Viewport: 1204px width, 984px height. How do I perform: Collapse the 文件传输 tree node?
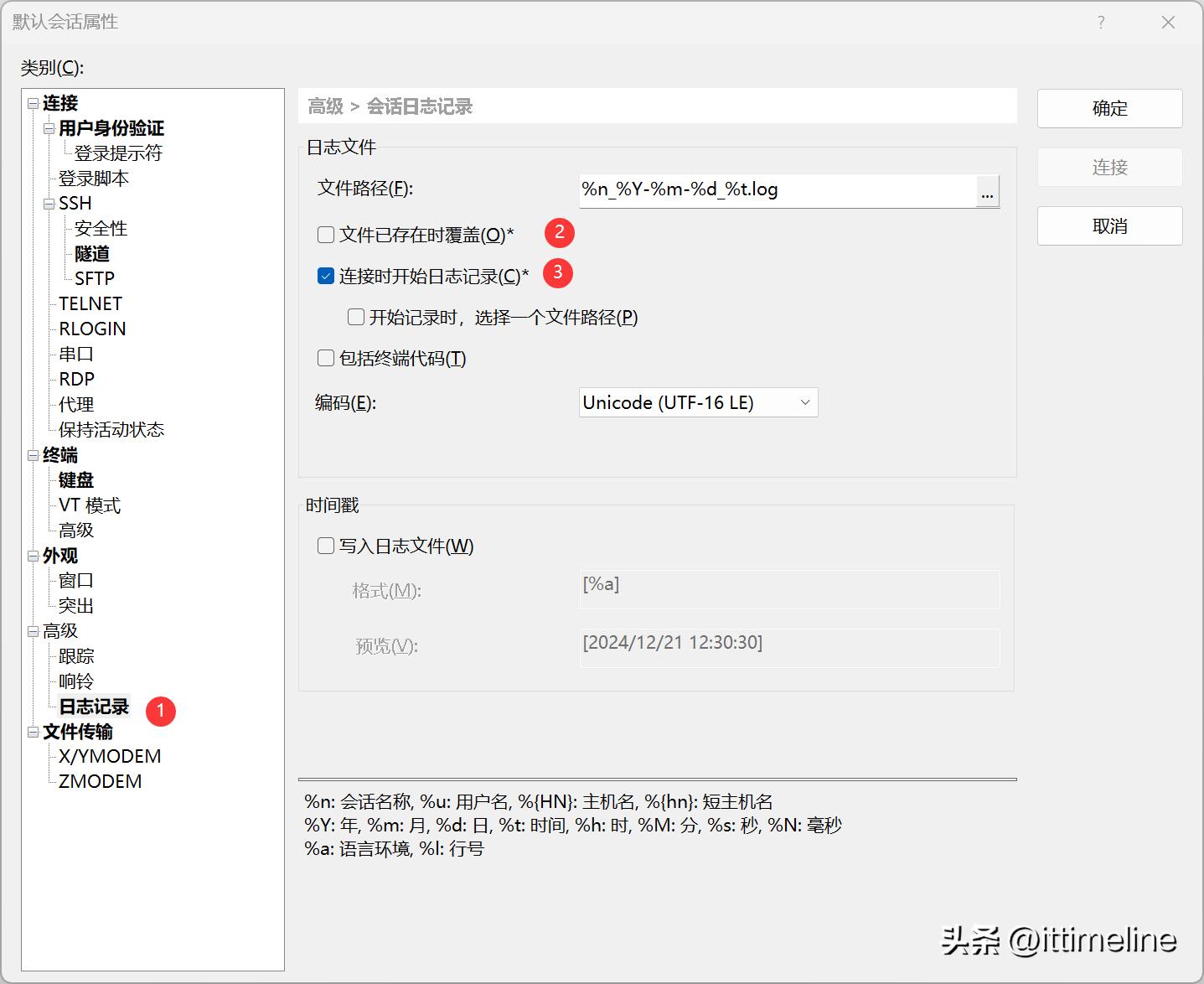[33, 733]
